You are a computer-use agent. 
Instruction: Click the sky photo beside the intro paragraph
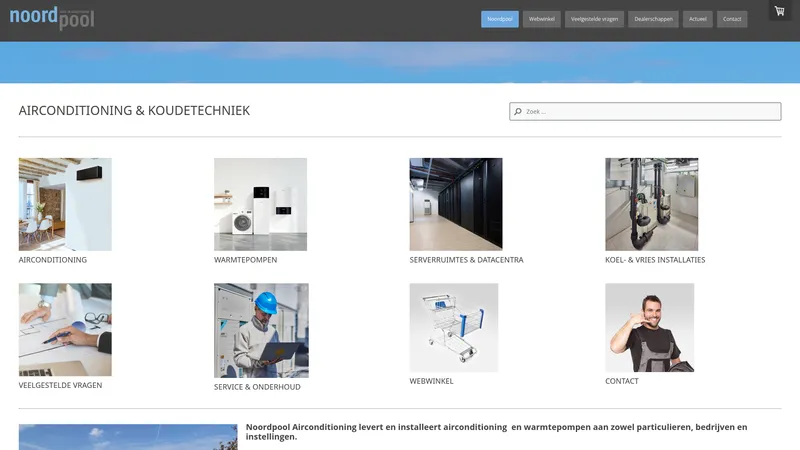(x=128, y=437)
